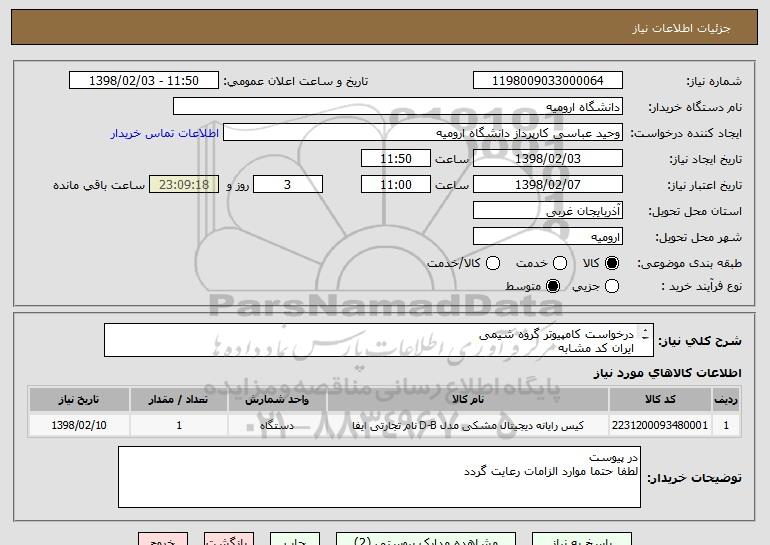Click the تاریخ ایجاد نیاز field 1398/02/03
Viewport: 770px width, 545px height.
point(548,159)
